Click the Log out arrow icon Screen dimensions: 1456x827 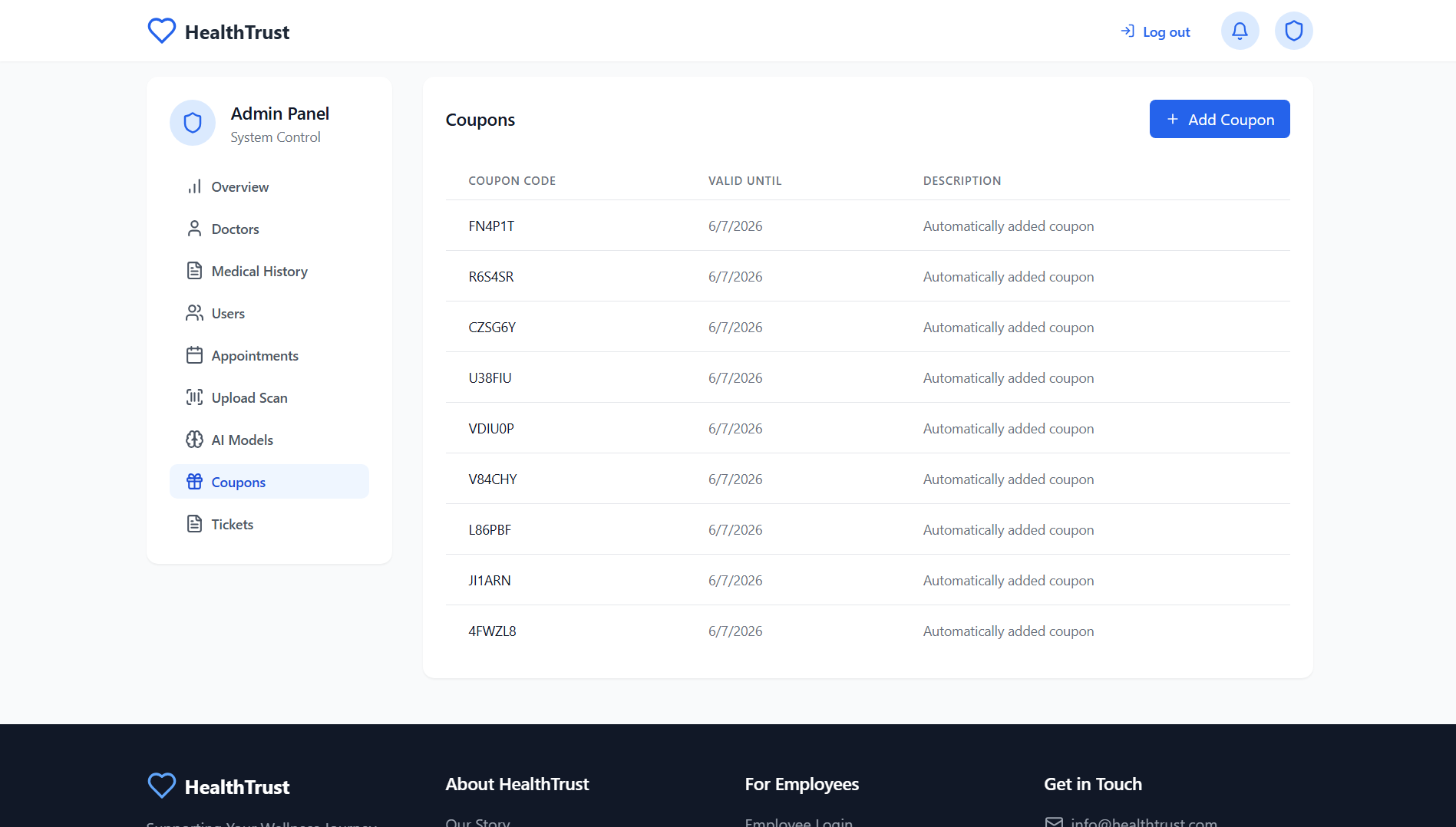(x=1127, y=31)
